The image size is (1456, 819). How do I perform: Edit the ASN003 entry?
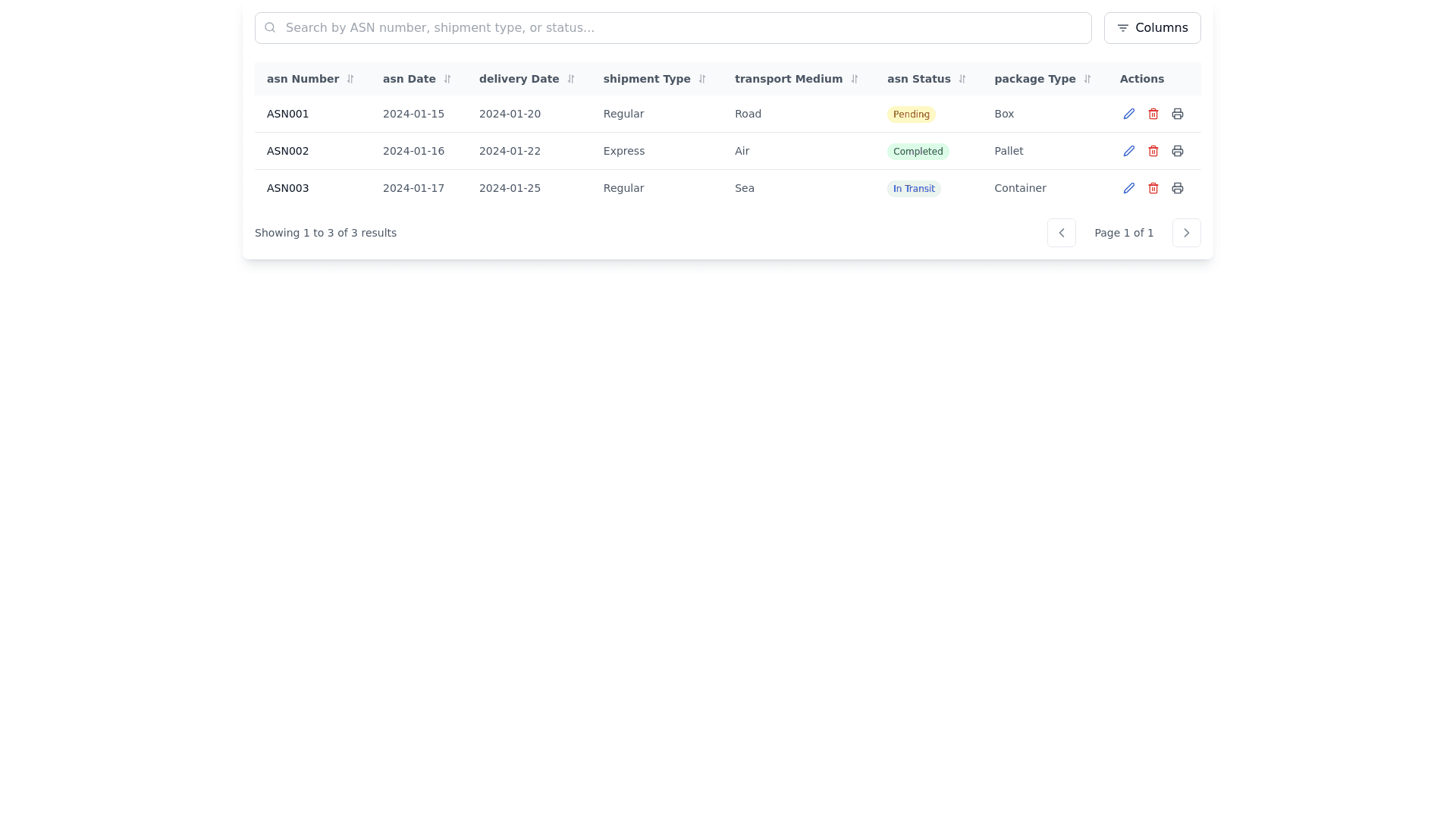tap(1128, 188)
